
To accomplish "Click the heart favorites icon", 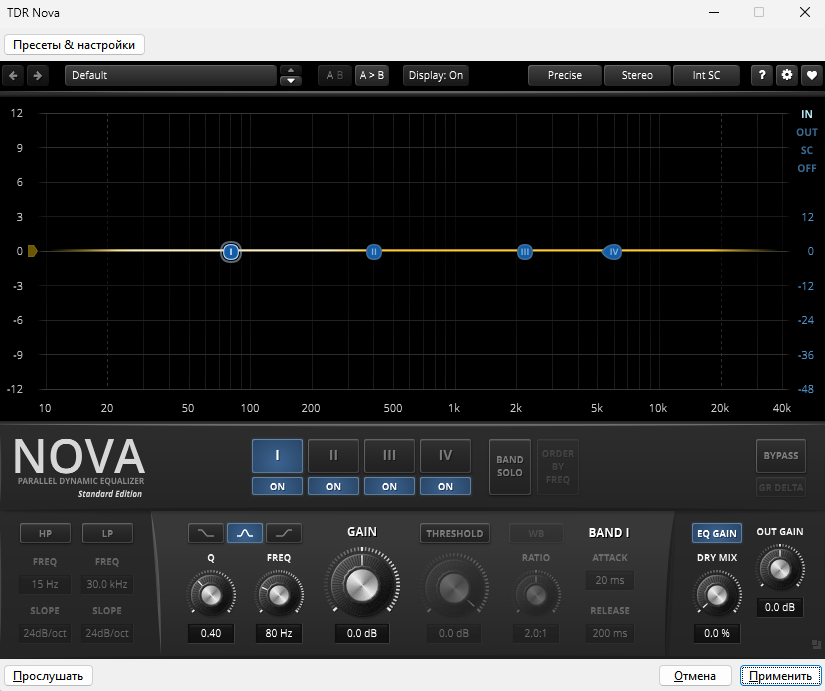I will 811,75.
